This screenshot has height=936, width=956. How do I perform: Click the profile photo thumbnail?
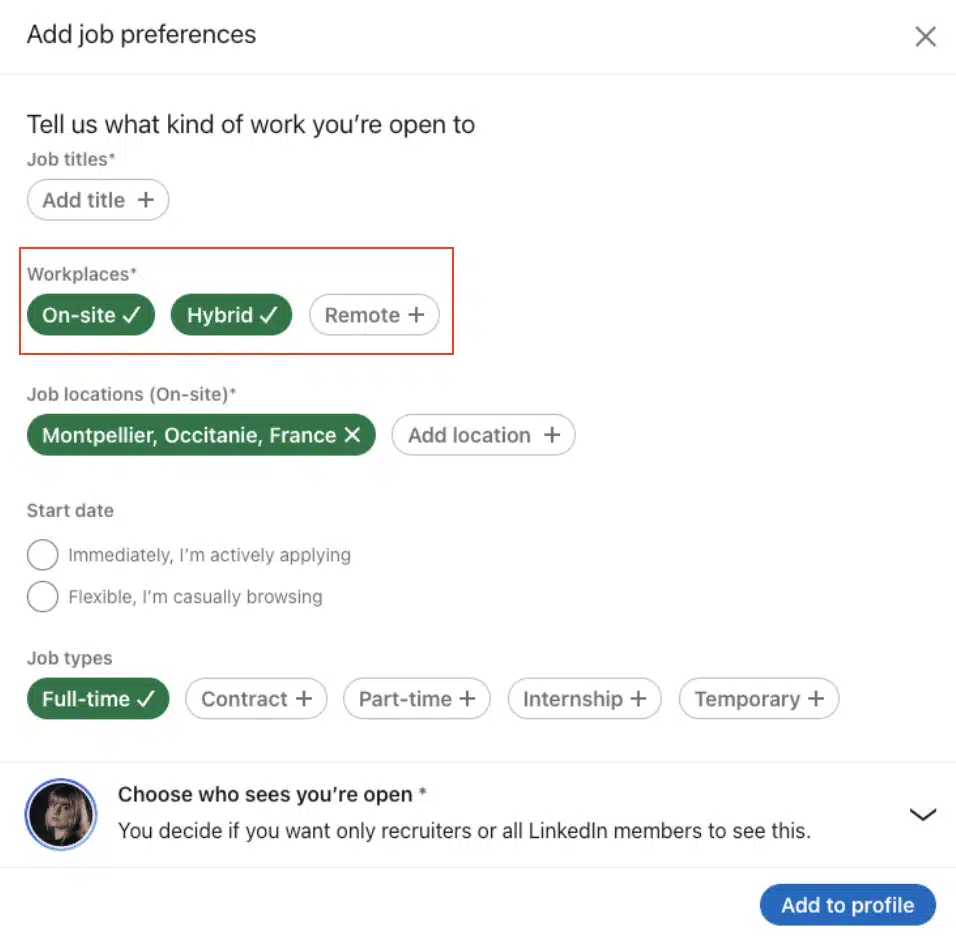[61, 814]
